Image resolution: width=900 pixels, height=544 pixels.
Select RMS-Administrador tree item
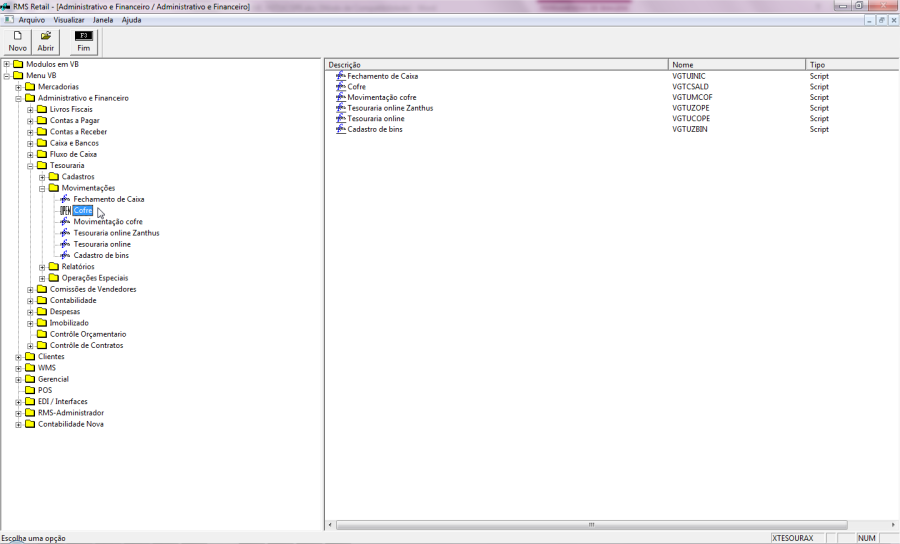pos(71,413)
